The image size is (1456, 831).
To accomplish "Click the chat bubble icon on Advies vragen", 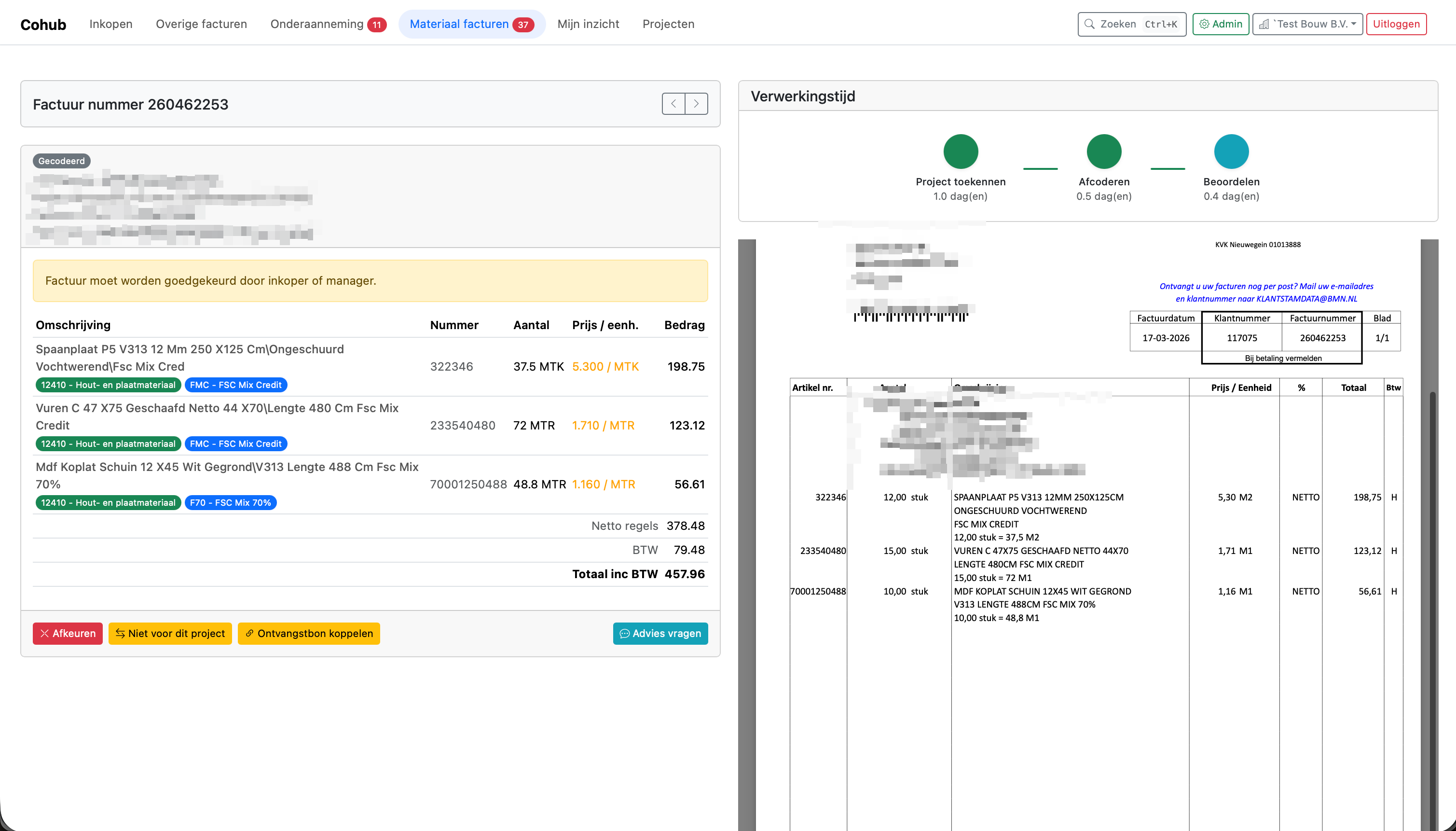I will point(625,634).
